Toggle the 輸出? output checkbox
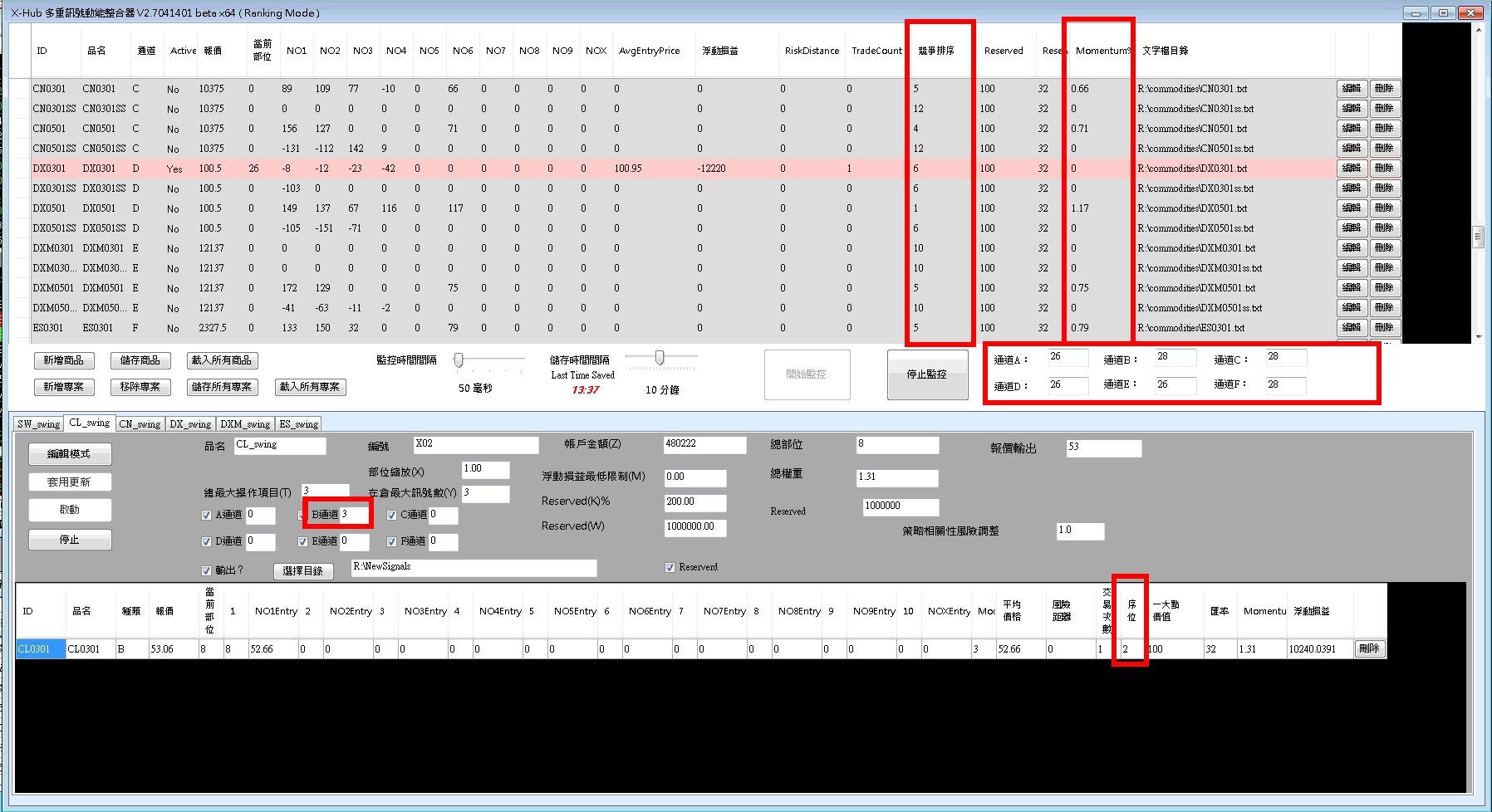 tap(207, 571)
